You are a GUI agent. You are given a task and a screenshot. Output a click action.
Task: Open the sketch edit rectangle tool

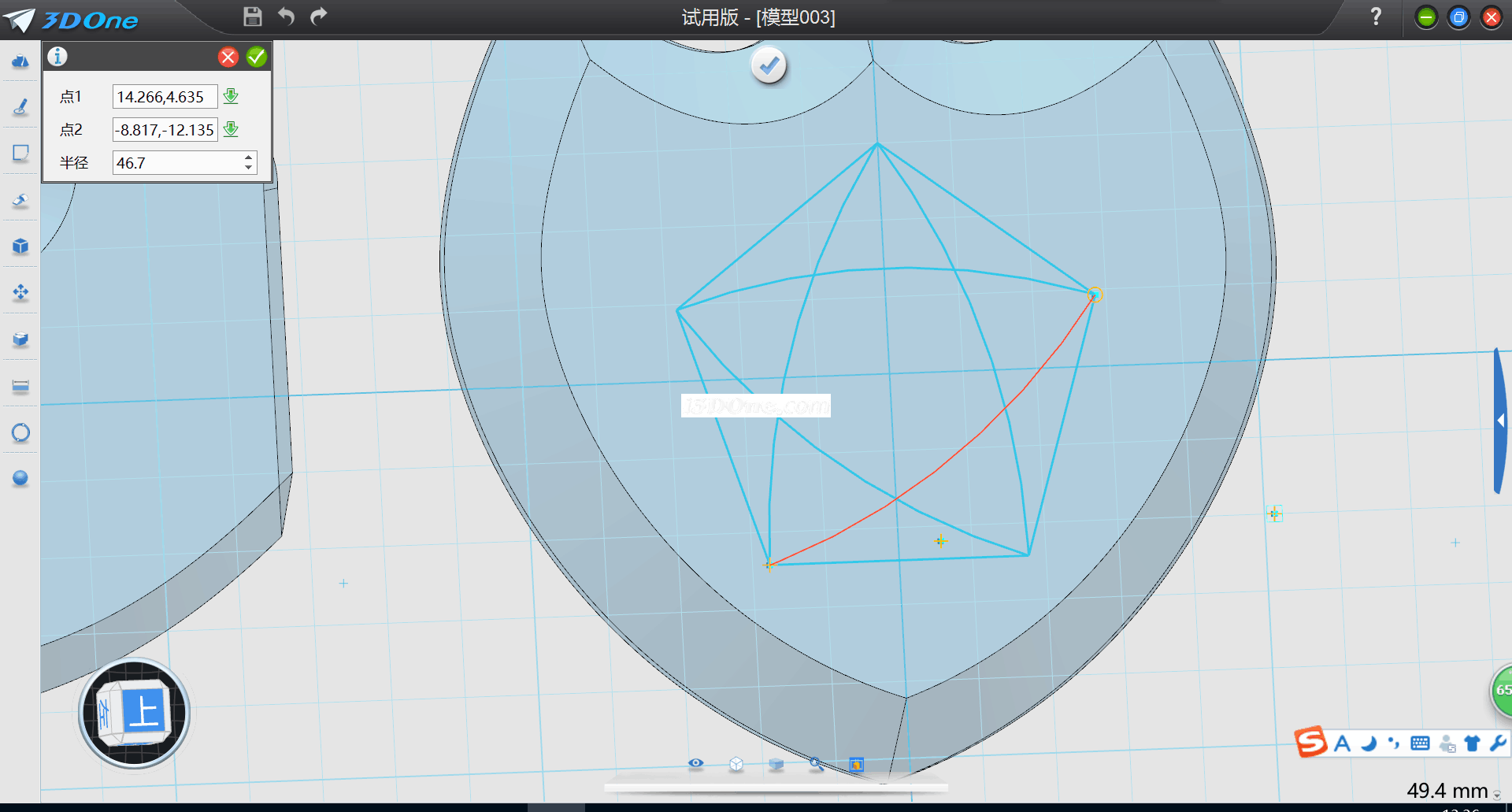[20, 153]
